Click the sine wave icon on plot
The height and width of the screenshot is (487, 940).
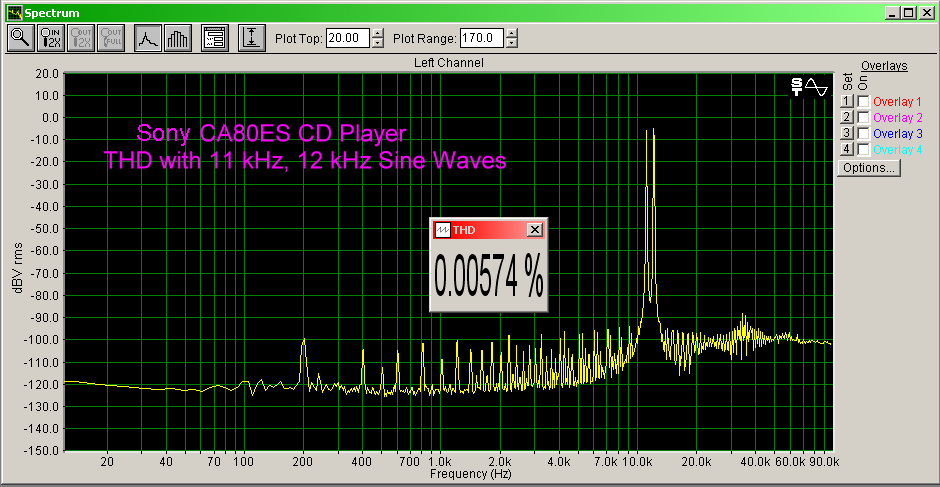[x=817, y=87]
